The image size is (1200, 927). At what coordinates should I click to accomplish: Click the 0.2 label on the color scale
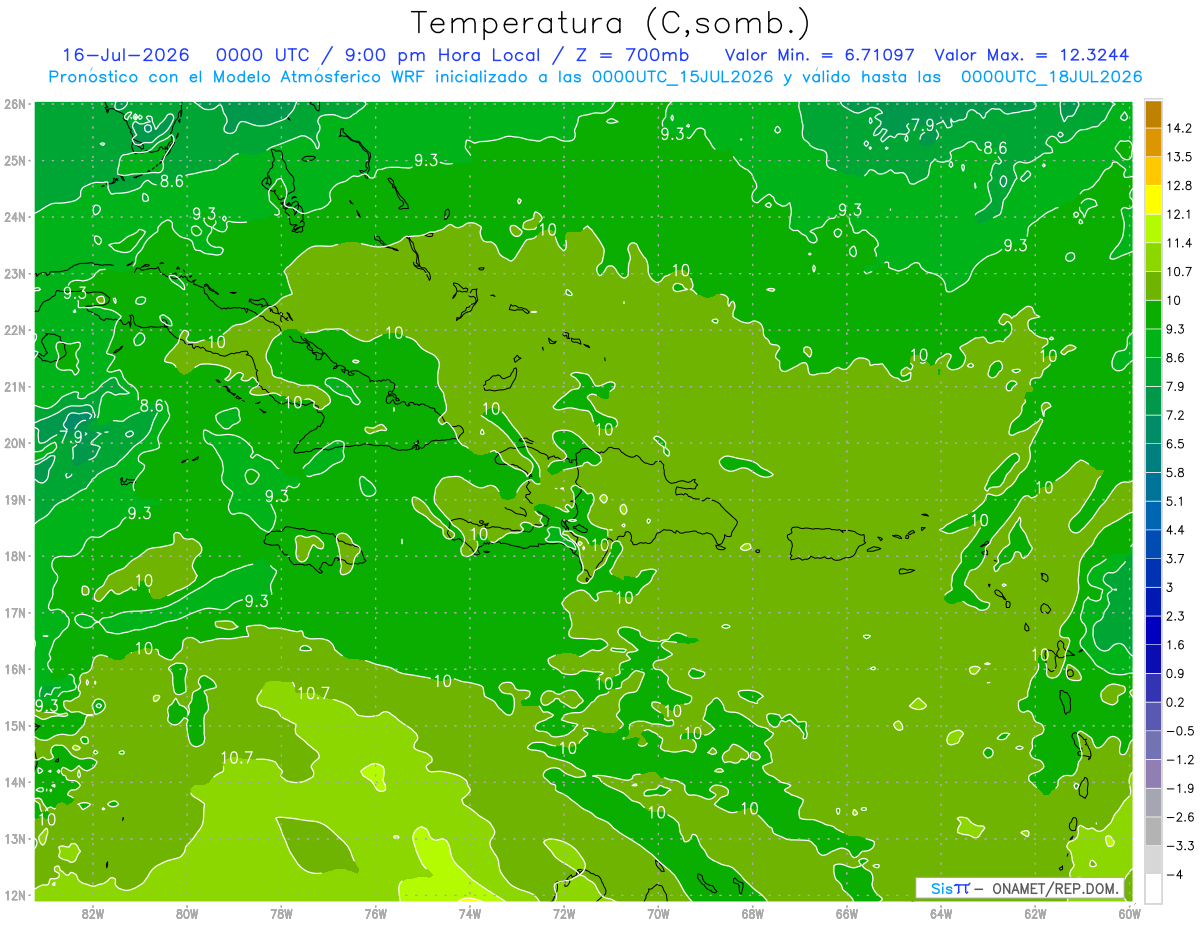pyautogui.click(x=1176, y=702)
